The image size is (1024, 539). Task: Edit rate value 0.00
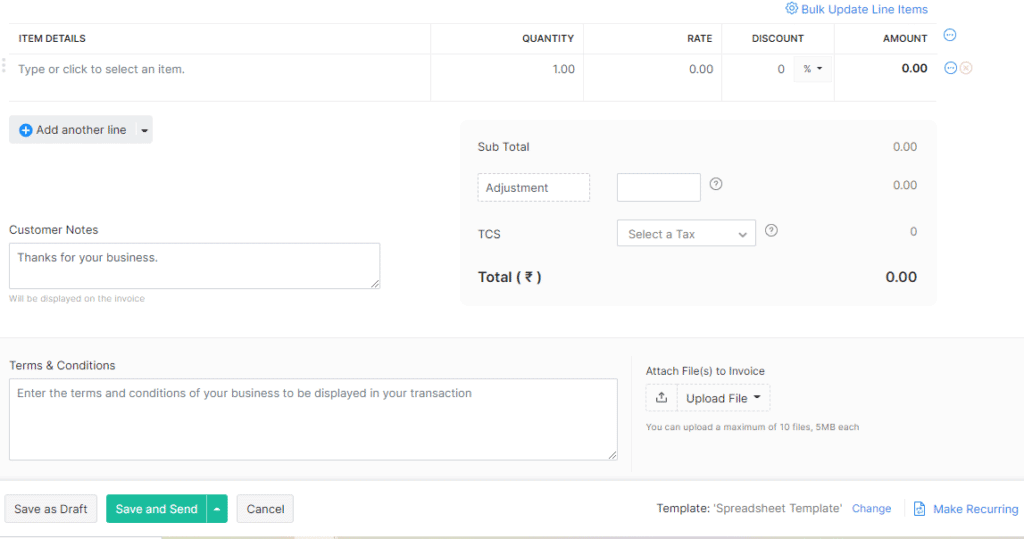pyautogui.click(x=701, y=69)
